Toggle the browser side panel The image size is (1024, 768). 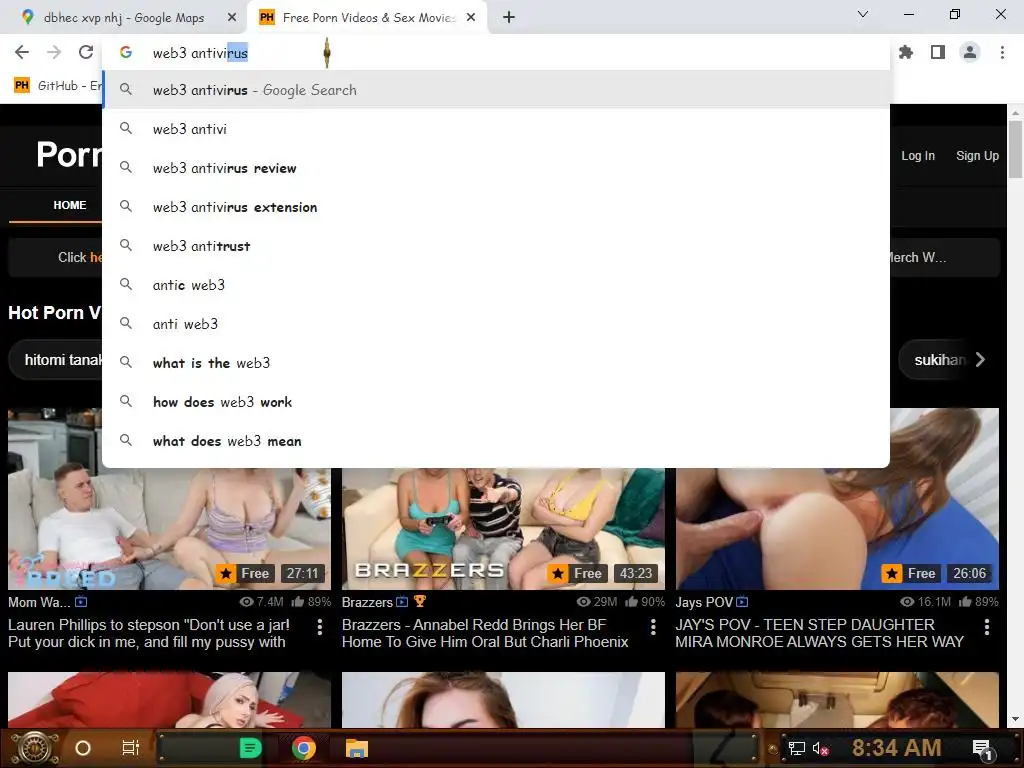(938, 52)
